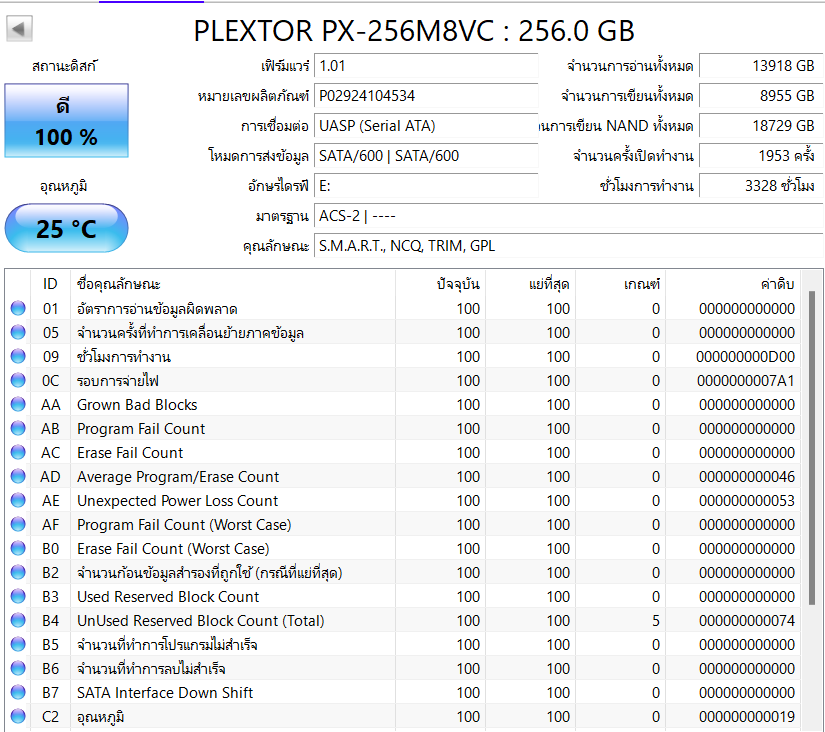
Task: Click the status icon for SATA Interface Down Shift
Action: point(18,693)
